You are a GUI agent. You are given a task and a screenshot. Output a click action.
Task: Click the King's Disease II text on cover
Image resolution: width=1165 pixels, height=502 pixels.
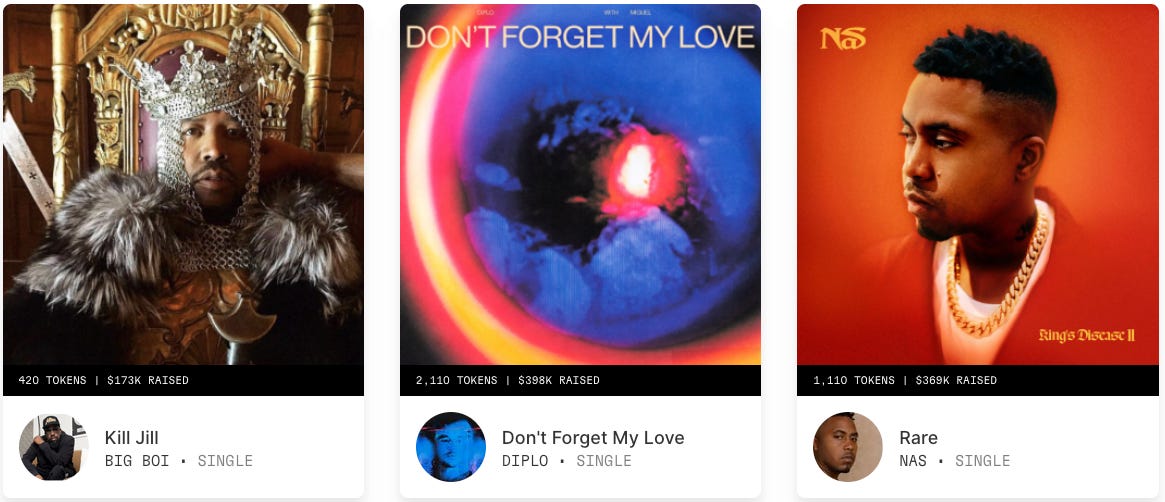pos(1087,335)
